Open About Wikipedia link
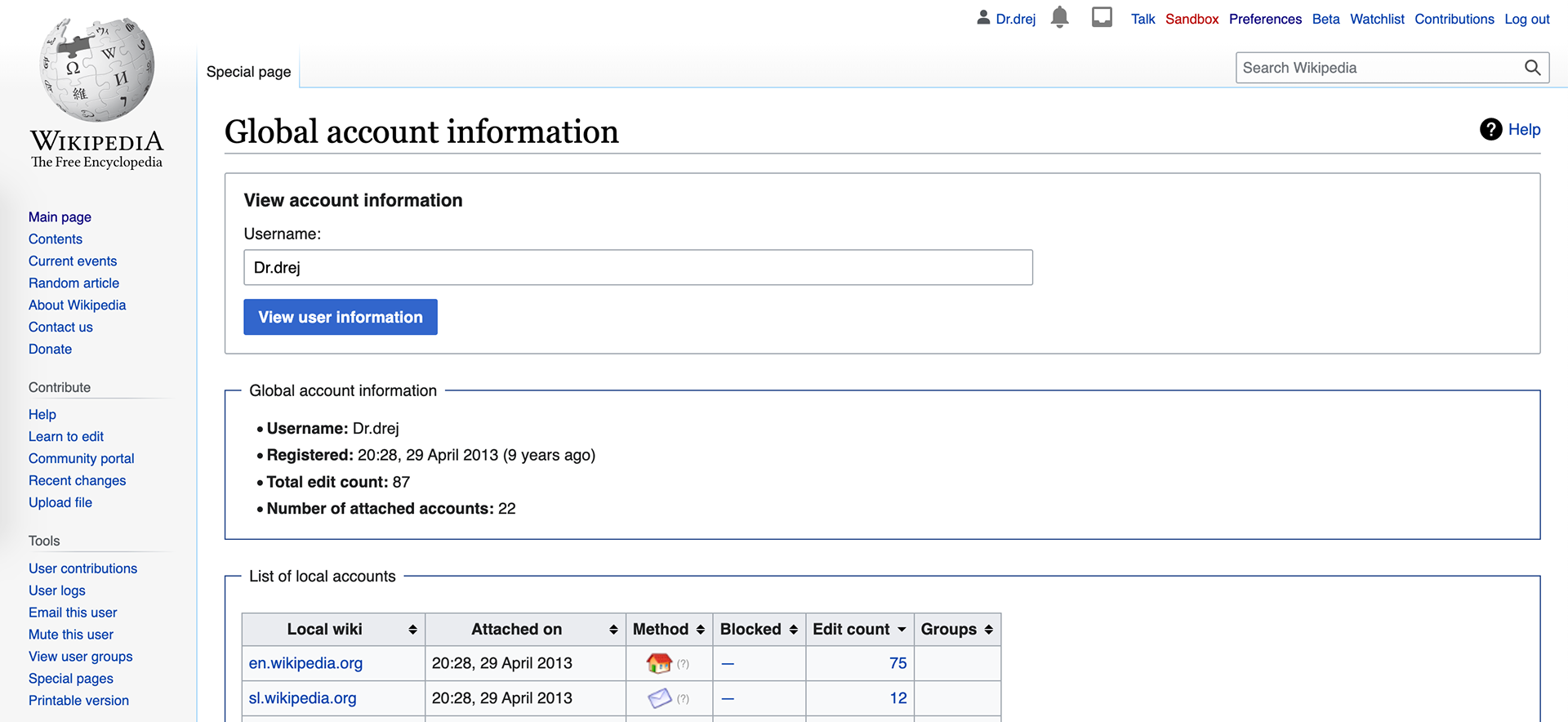Image resolution: width=1568 pixels, height=722 pixels. click(77, 305)
